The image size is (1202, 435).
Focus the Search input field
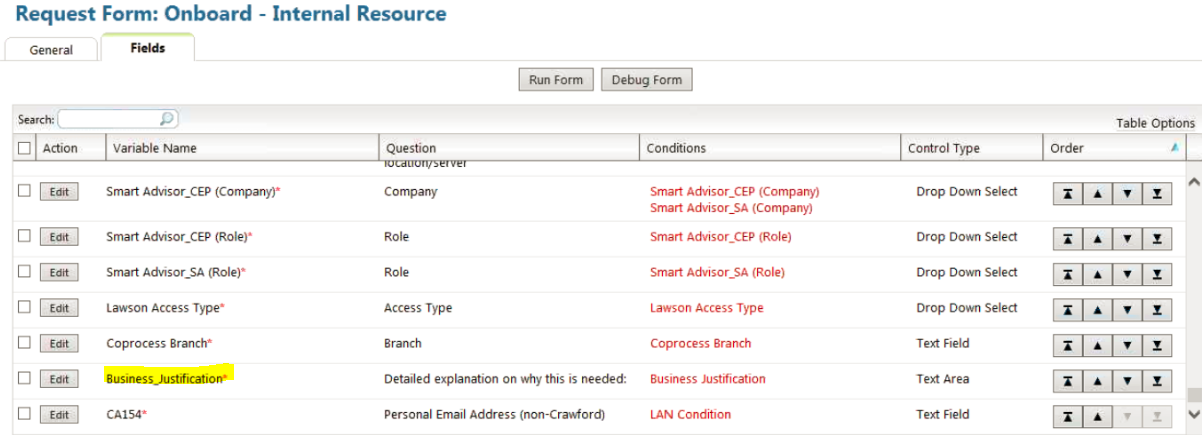(110, 119)
